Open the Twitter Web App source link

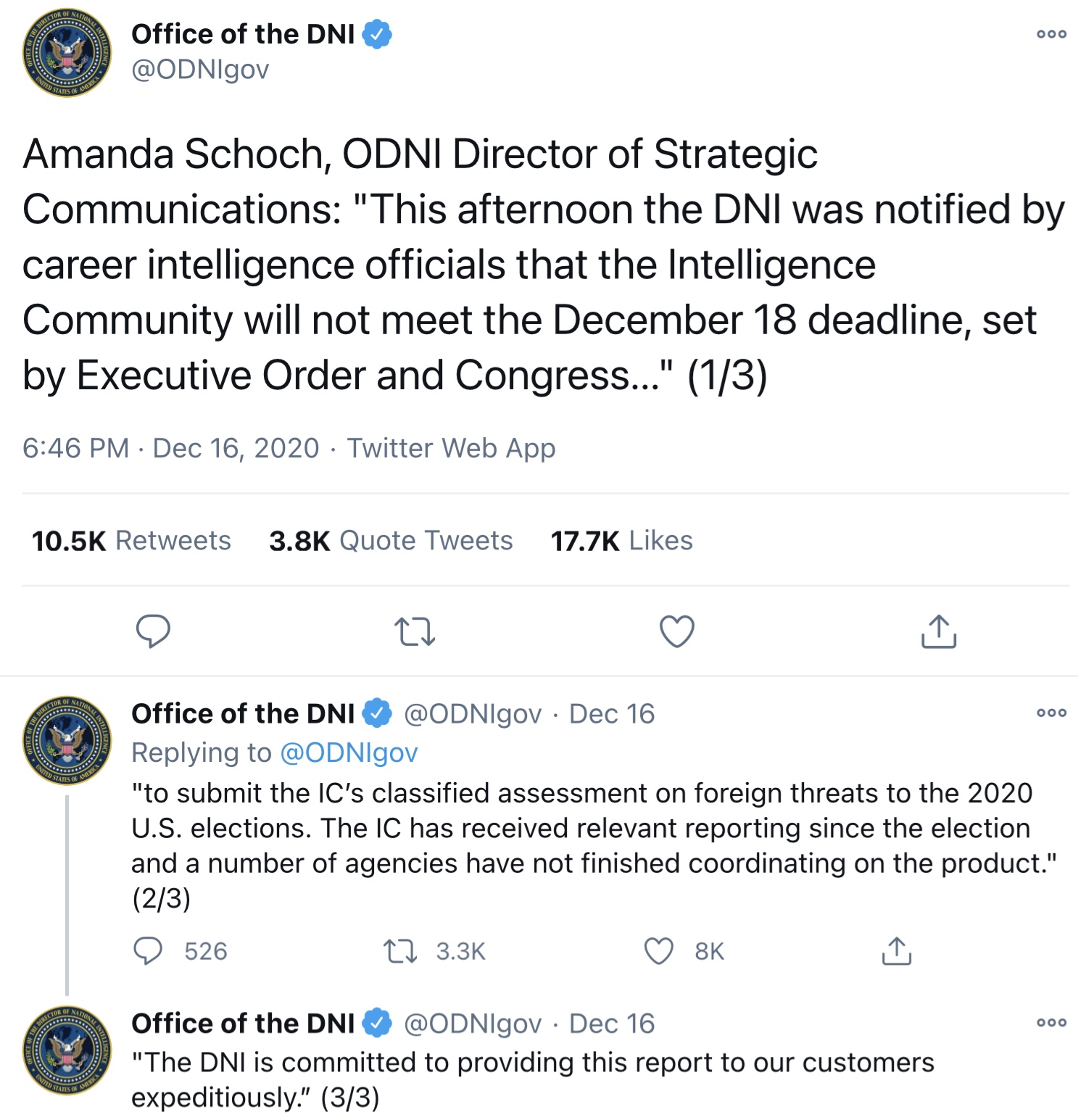pyautogui.click(x=451, y=448)
